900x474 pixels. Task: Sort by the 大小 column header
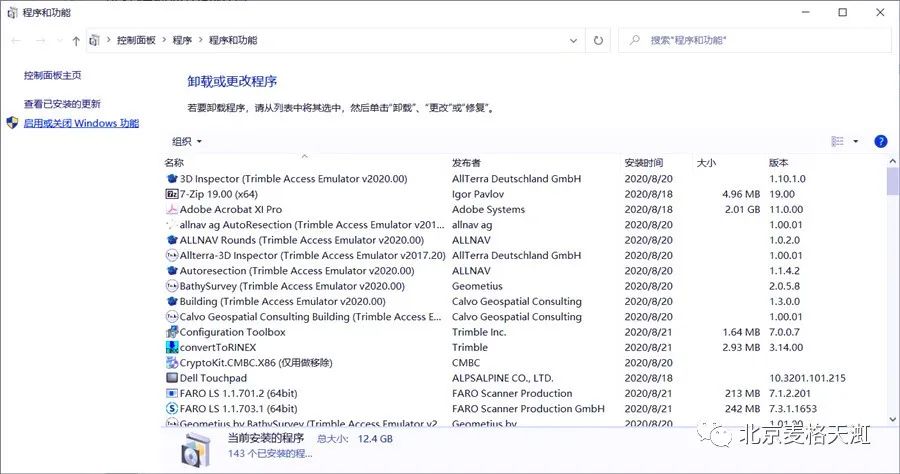pos(706,163)
